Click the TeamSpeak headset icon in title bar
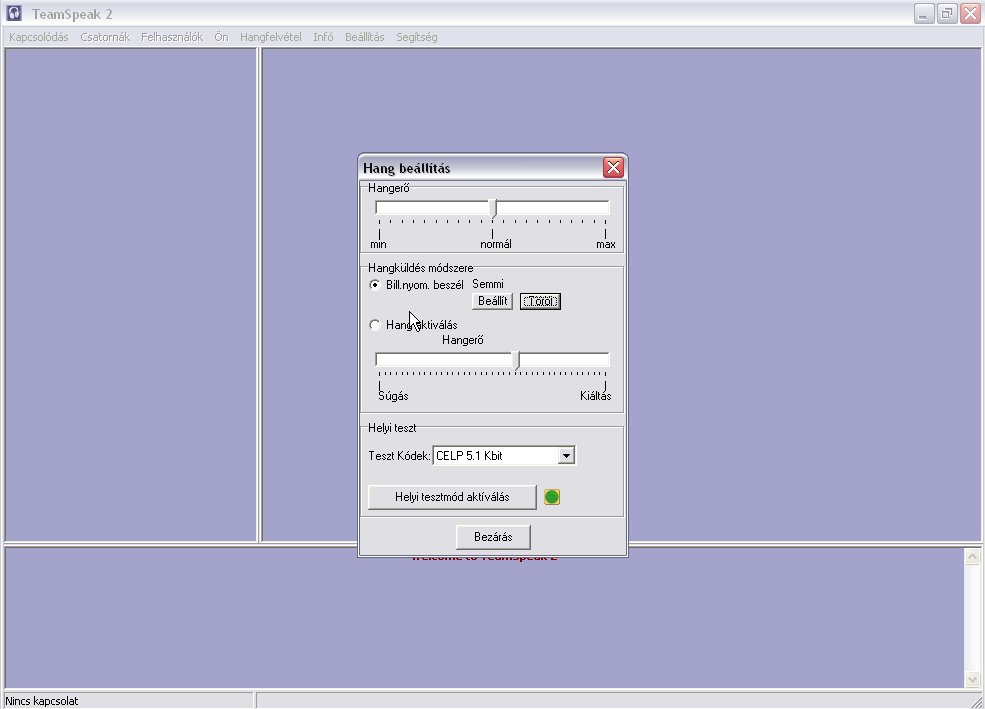Image resolution: width=985 pixels, height=709 pixels. click(14, 14)
